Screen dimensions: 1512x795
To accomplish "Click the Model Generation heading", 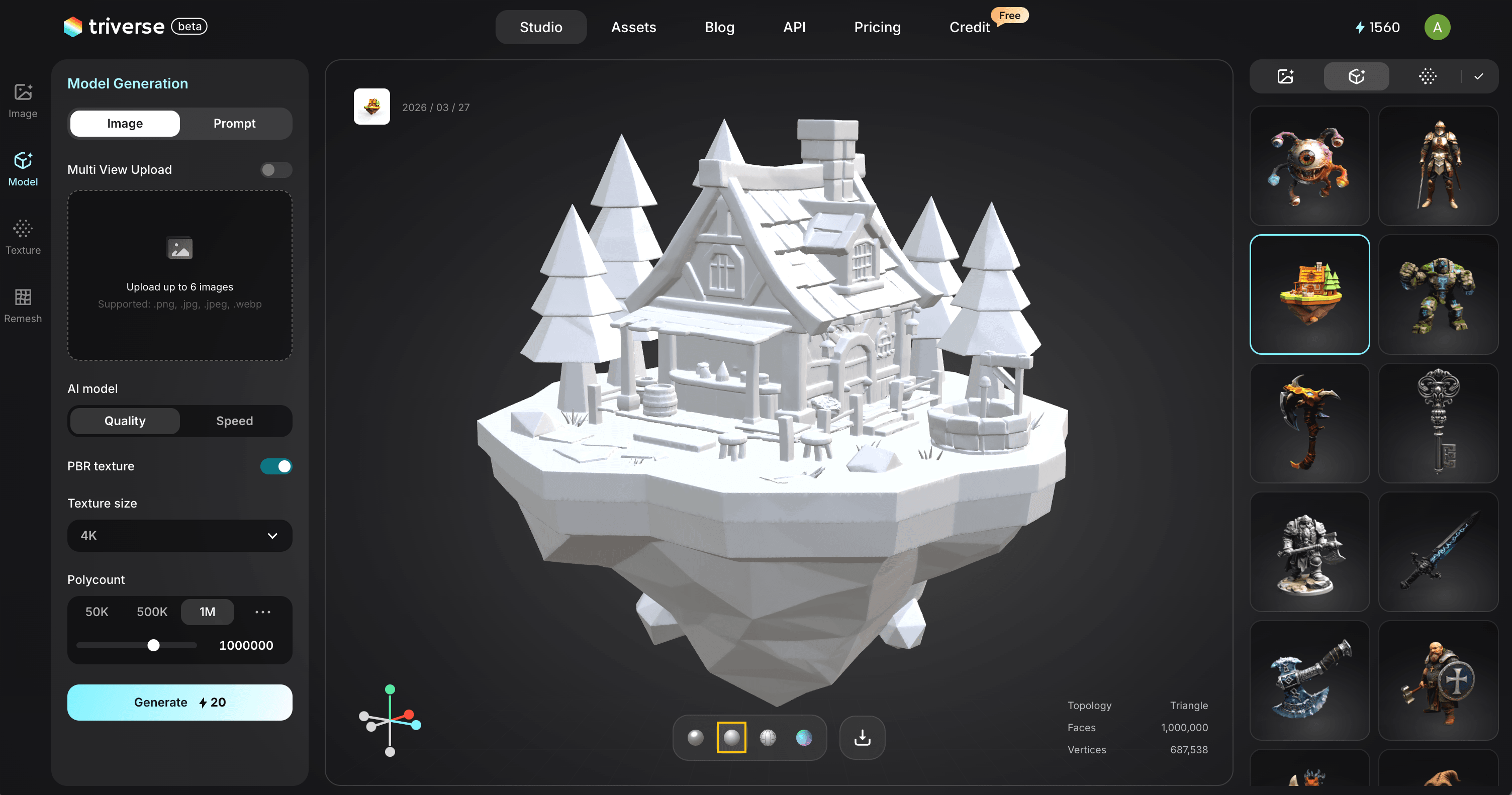I will pyautogui.click(x=127, y=83).
